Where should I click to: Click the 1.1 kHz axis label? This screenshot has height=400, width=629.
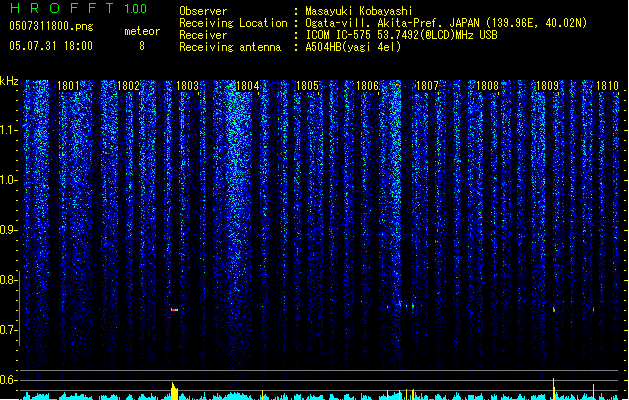pos(8,130)
